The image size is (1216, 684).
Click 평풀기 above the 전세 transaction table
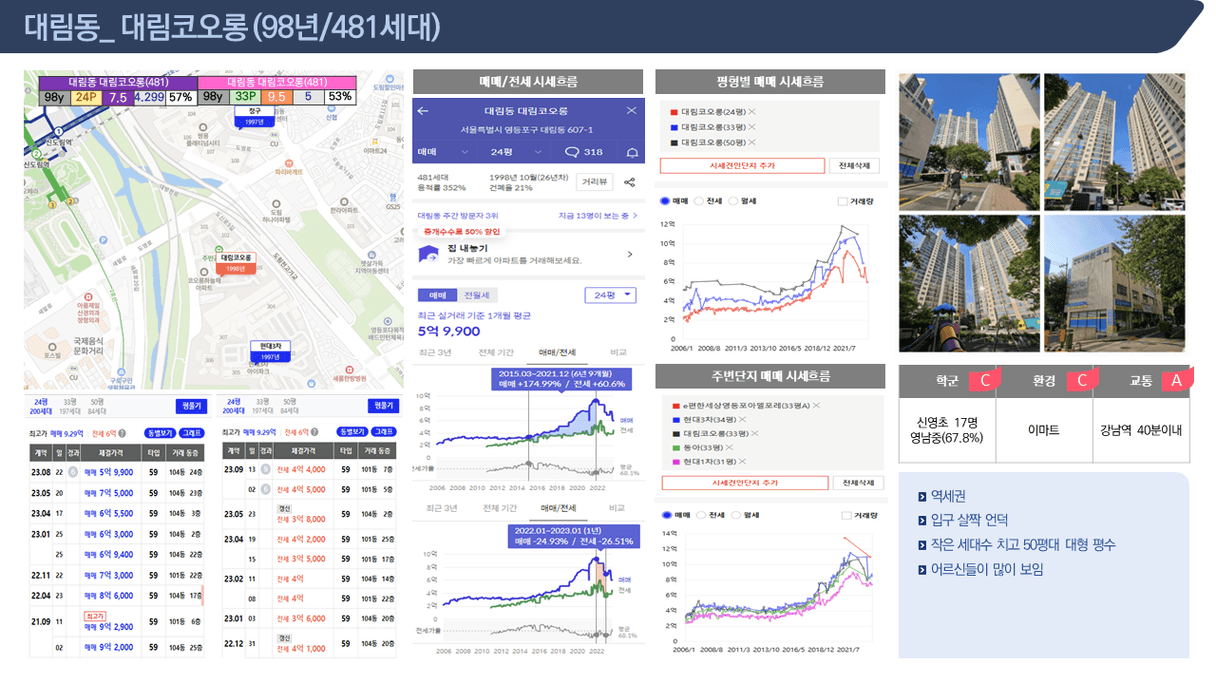(384, 405)
